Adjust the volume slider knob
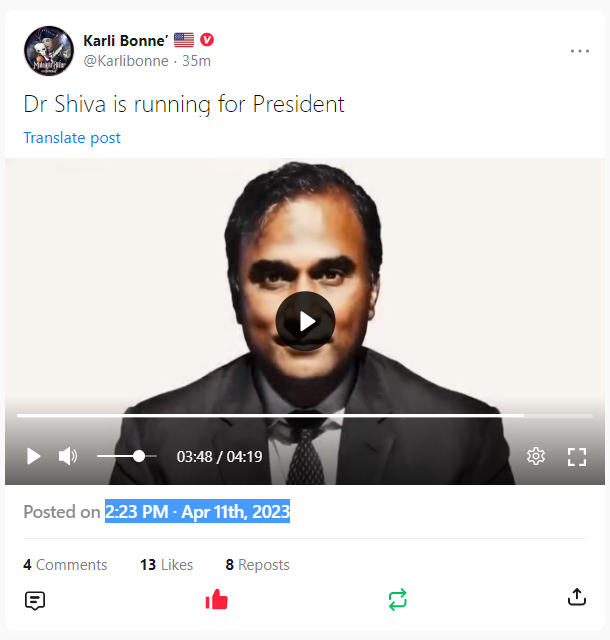The image size is (610, 640). 139,456
